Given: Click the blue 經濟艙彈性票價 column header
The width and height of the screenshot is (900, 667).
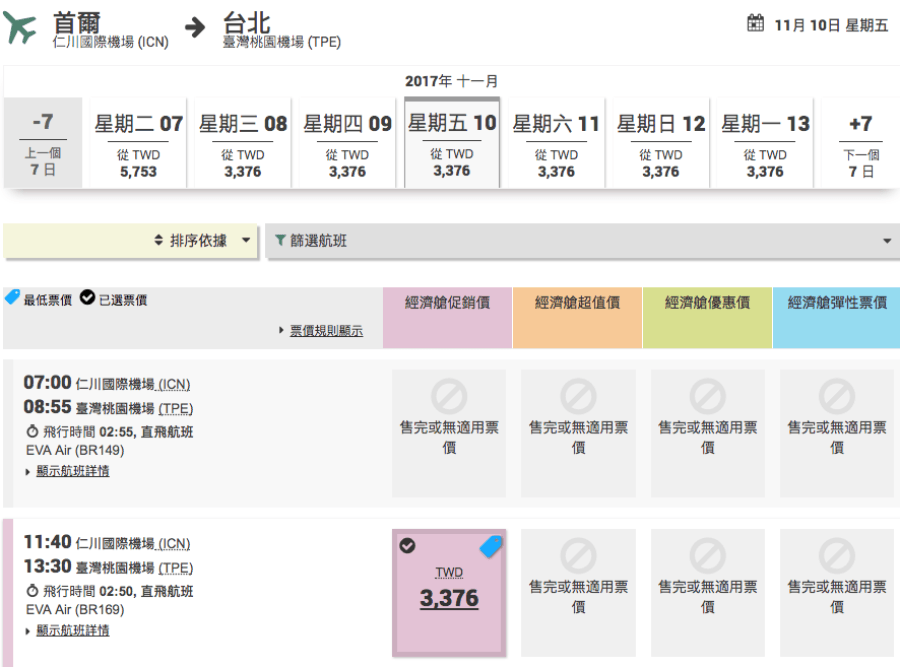Looking at the screenshot, I should [837, 317].
